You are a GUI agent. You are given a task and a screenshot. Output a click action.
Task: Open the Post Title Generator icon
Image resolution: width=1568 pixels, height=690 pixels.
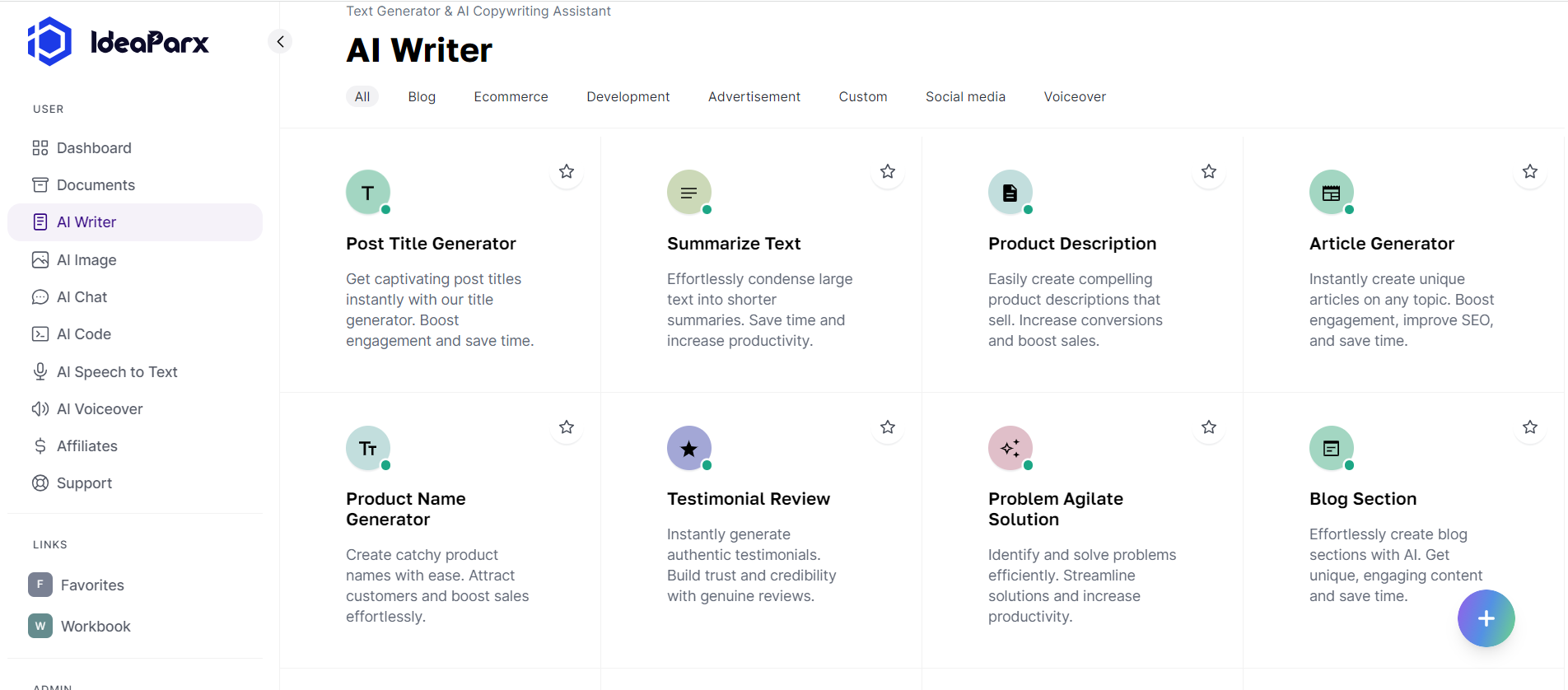(x=367, y=192)
